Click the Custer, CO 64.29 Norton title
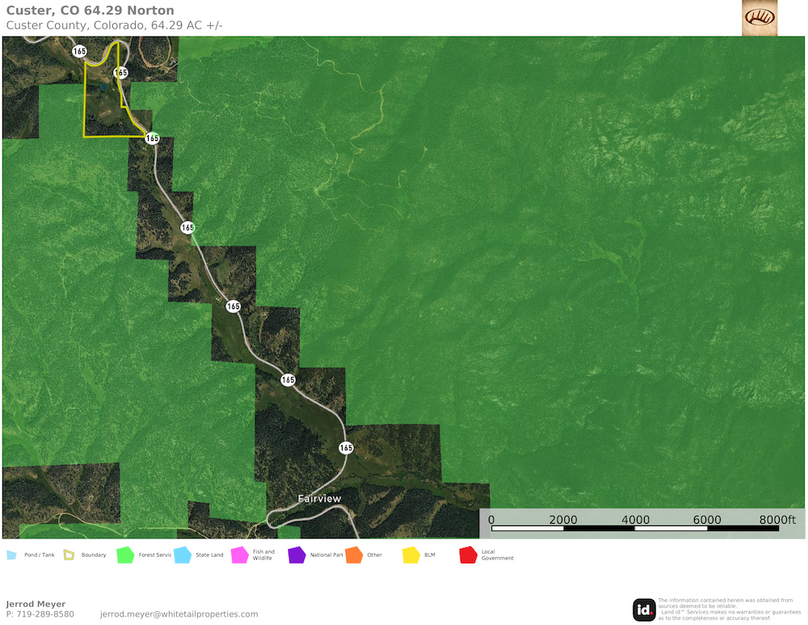Image resolution: width=808 pixels, height=625 pixels. 90,9
